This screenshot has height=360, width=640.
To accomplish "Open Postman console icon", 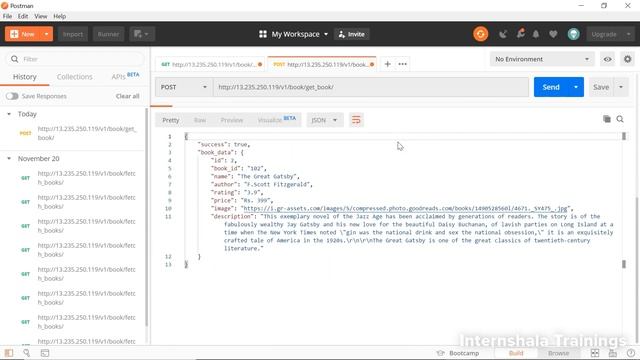I will [x=45, y=353].
